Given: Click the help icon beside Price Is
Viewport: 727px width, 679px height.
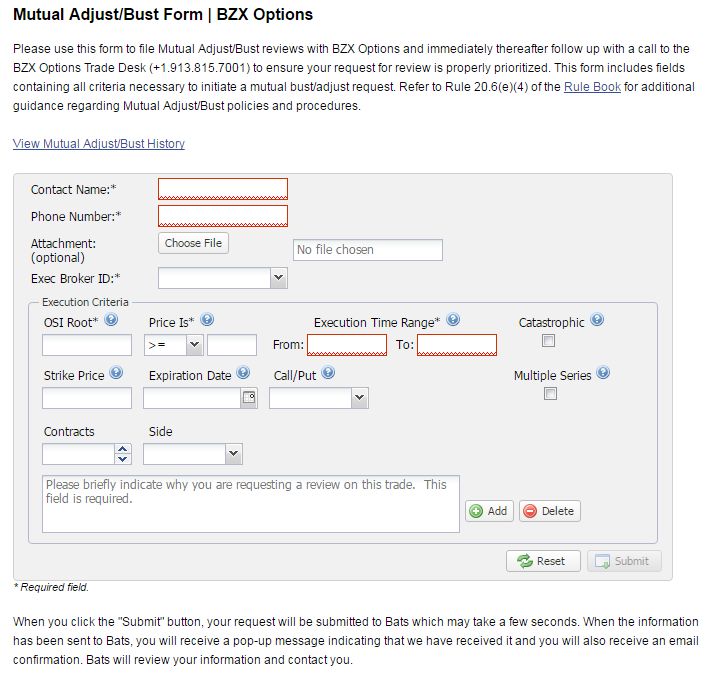Looking at the screenshot, I should pos(207,320).
